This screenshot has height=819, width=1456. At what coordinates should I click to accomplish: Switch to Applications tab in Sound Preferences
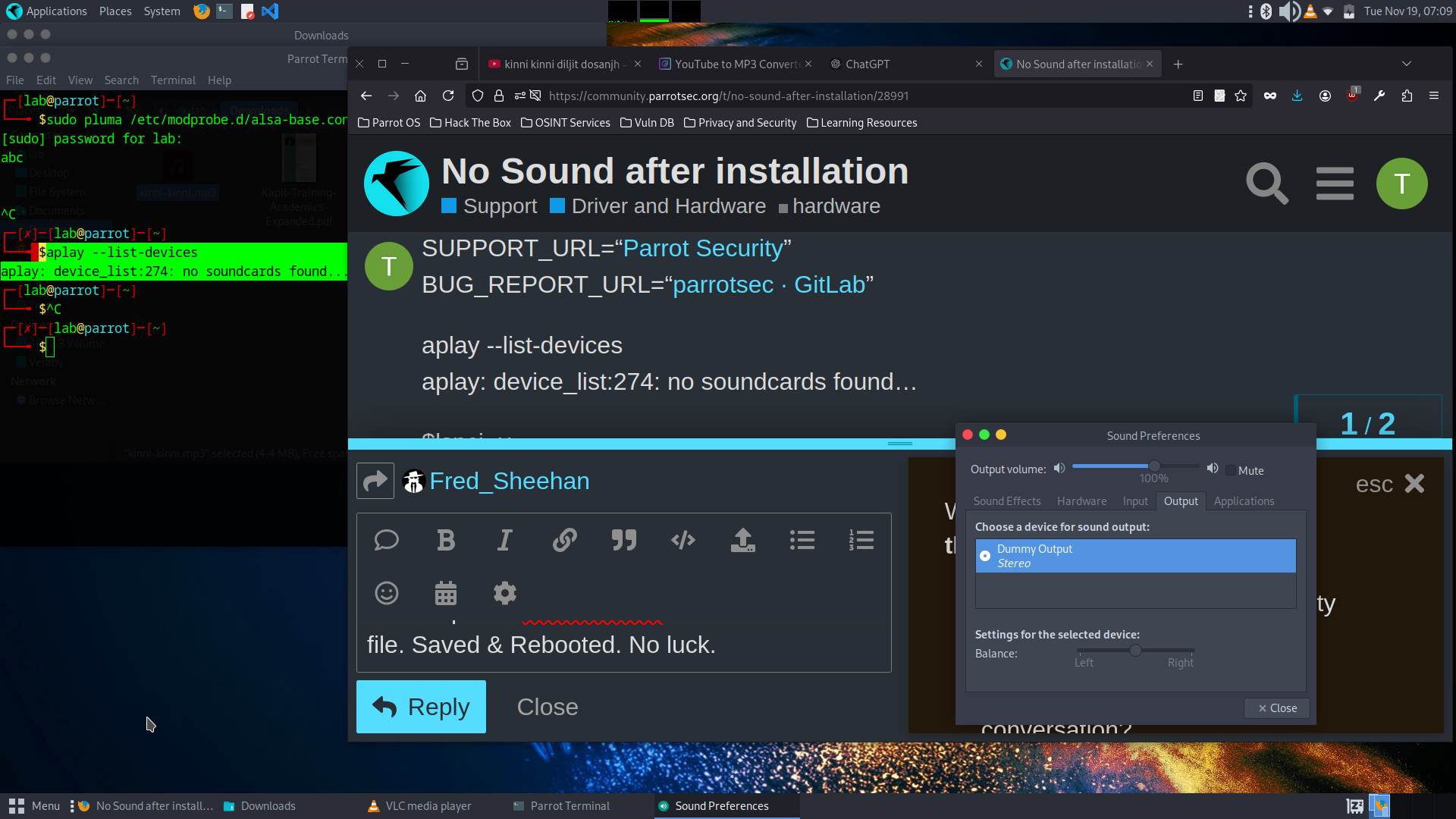tap(1244, 501)
